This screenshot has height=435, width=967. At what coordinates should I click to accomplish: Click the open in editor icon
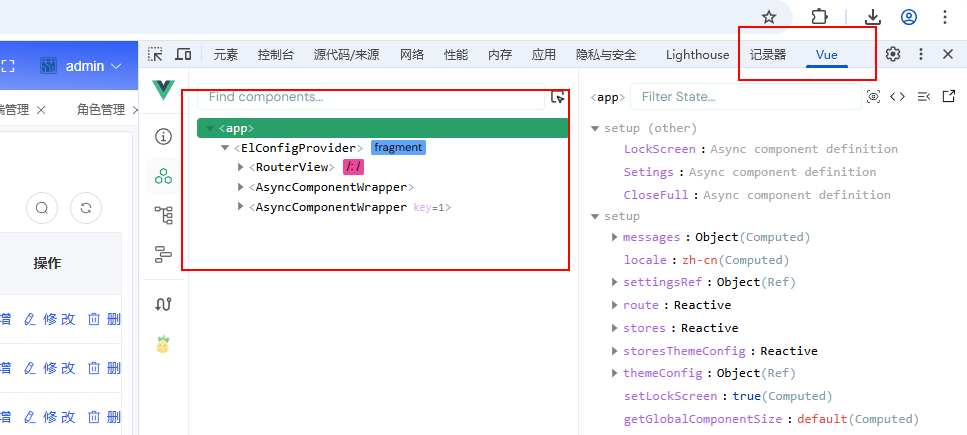pyautogui.click(x=923, y=97)
